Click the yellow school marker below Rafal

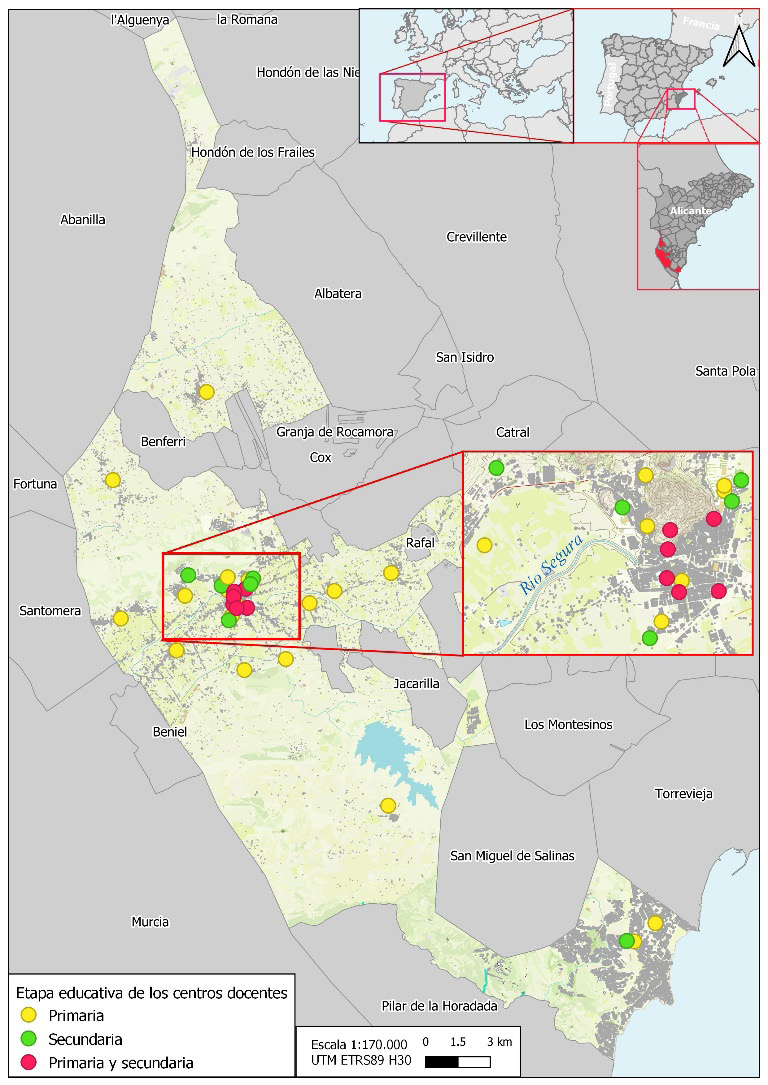pyautogui.click(x=391, y=573)
